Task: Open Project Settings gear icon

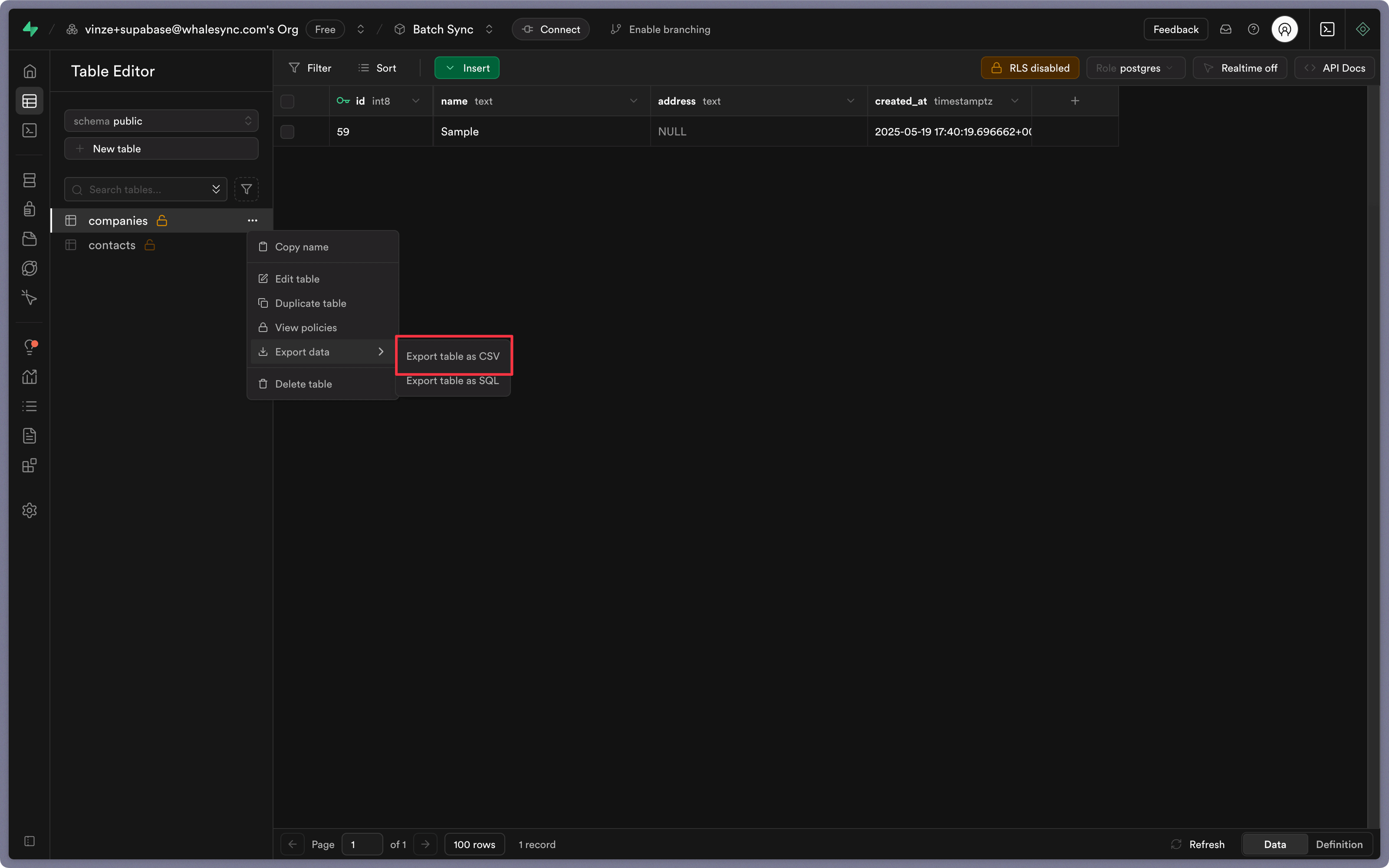Action: 29,510
